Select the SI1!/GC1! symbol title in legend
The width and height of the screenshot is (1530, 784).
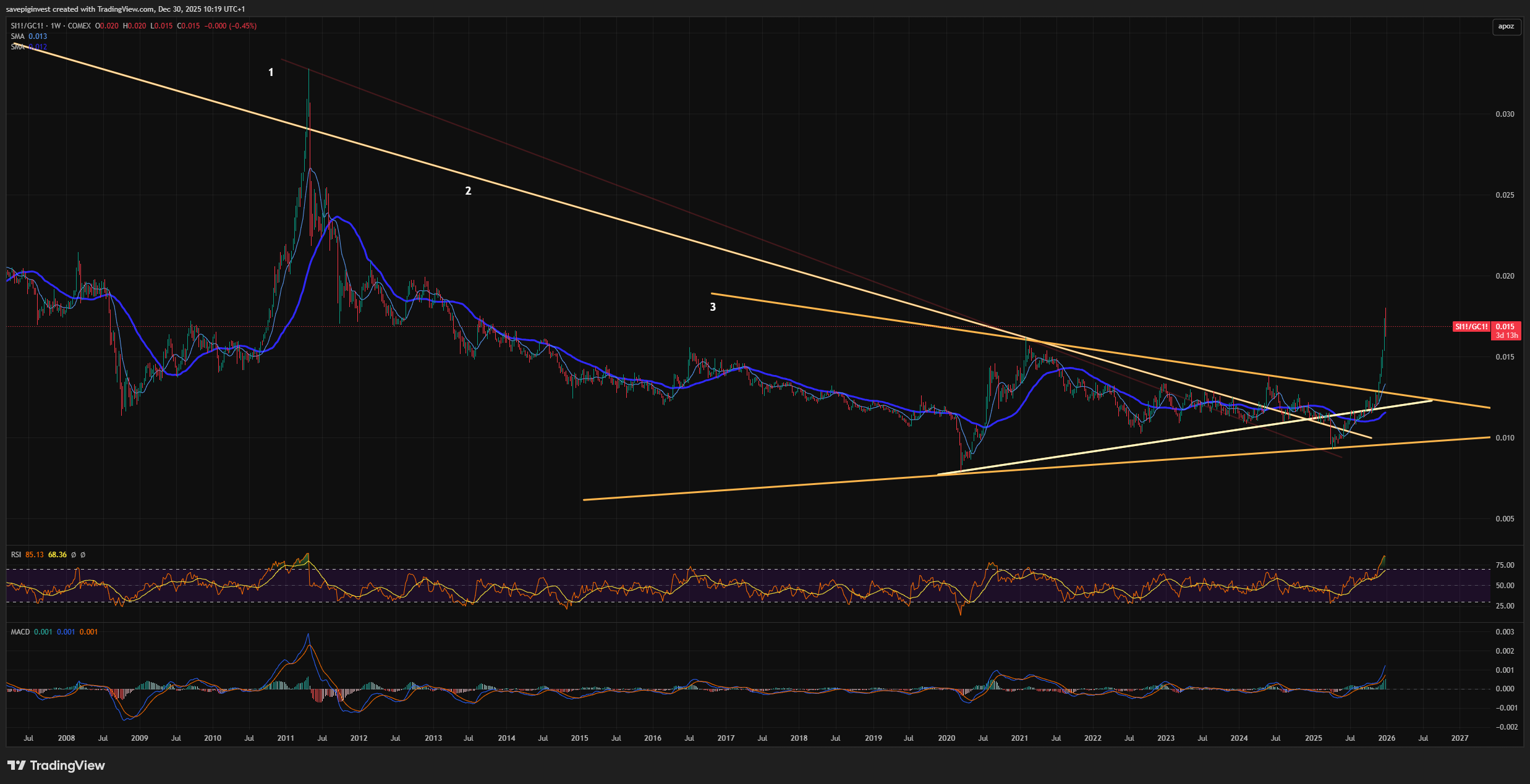[x=27, y=26]
